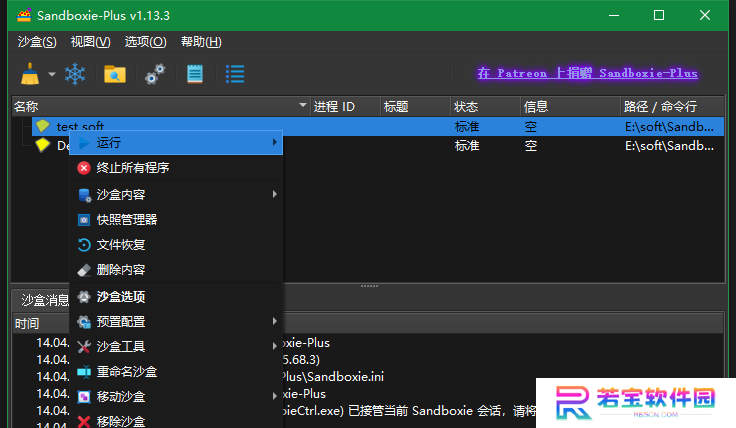The width and height of the screenshot is (736, 428).
Task: Open 快照管理器 from the context menu
Action: [x=176, y=220]
